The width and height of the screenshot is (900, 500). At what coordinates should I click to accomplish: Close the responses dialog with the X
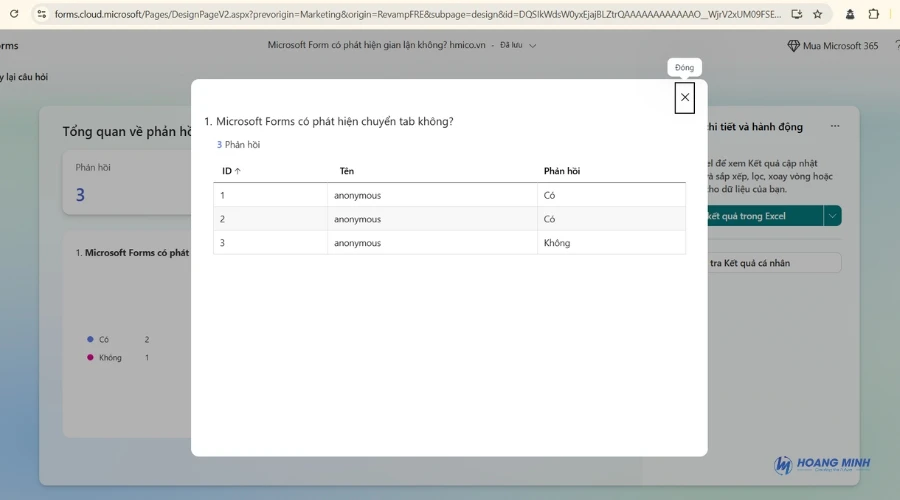point(684,98)
